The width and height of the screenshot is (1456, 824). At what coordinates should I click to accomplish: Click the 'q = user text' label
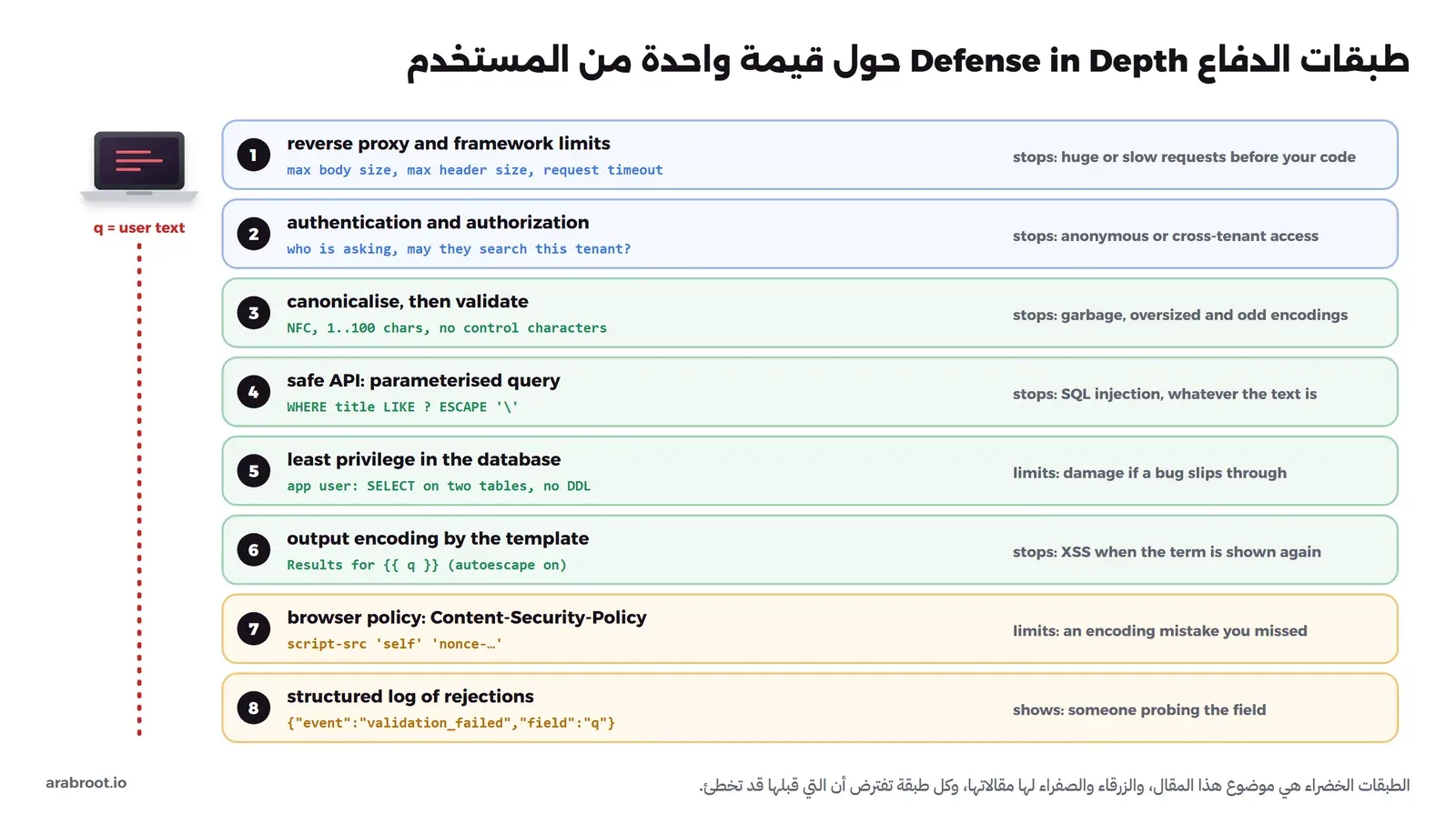pos(139,227)
